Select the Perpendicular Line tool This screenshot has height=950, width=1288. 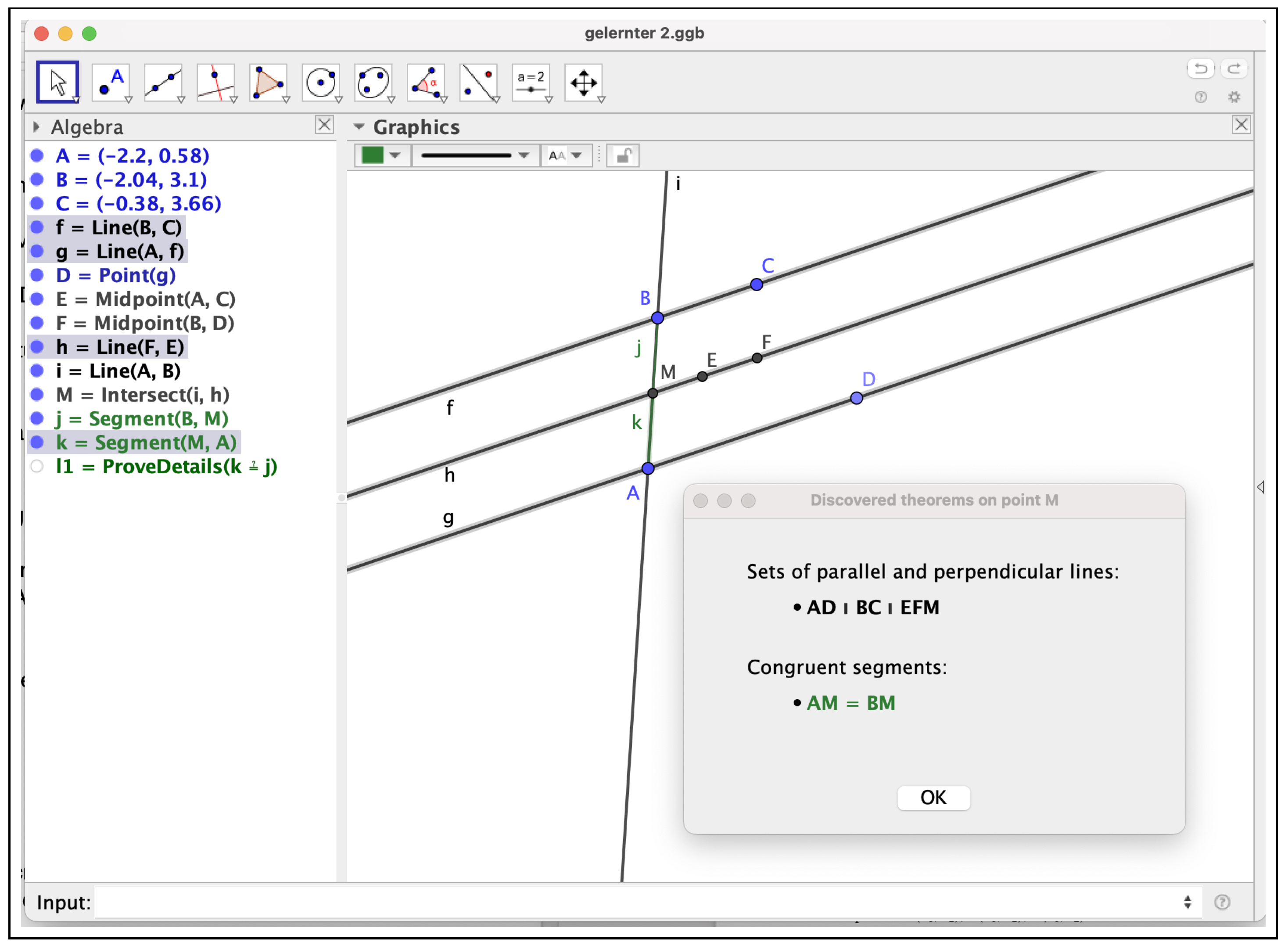pos(215,82)
